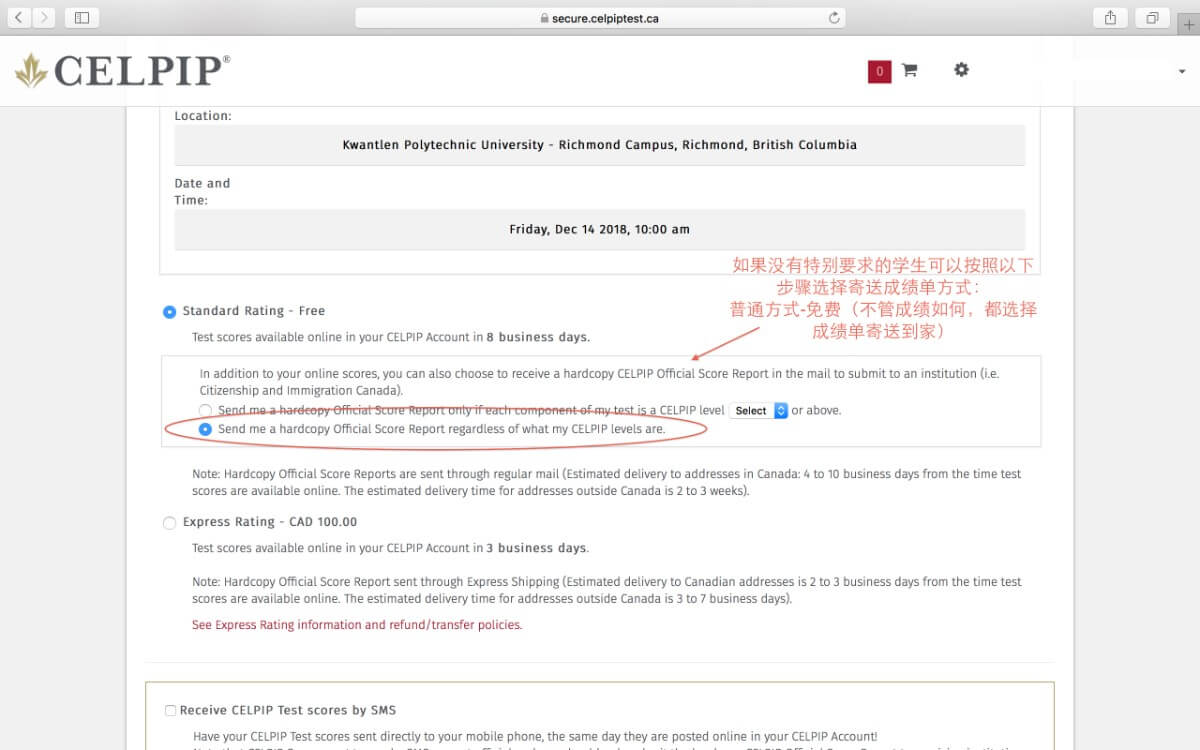Click the '3 business days' text
The width and height of the screenshot is (1200, 750).
tap(537, 549)
